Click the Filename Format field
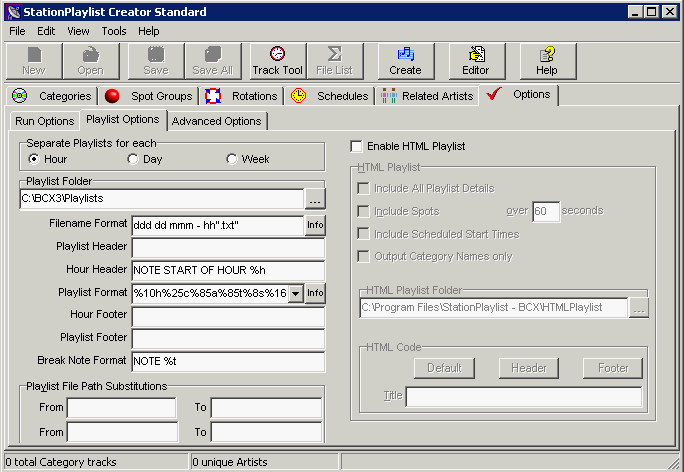The width and height of the screenshot is (684, 472). pyautogui.click(x=218, y=226)
